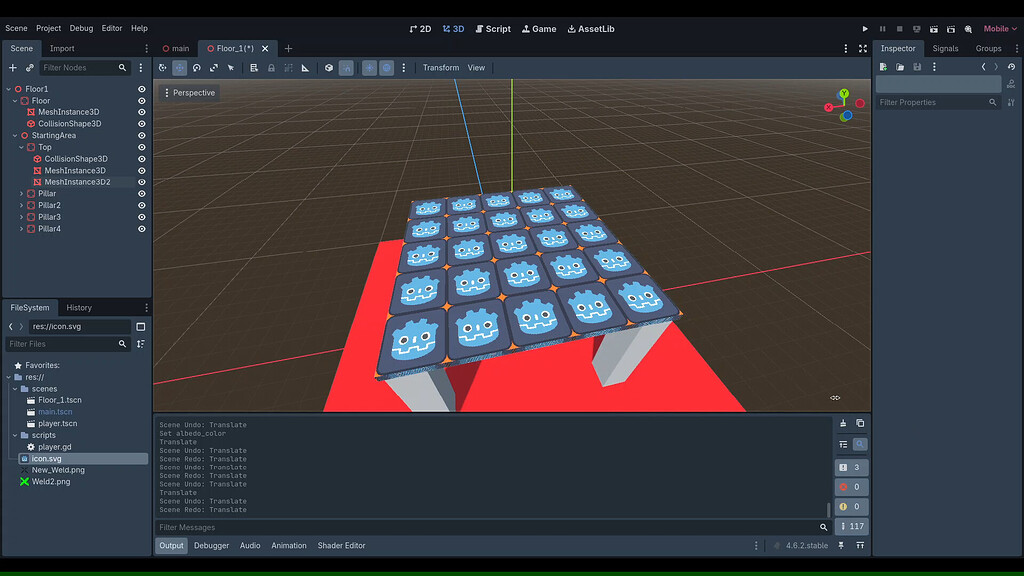
Task: Collapse the StartingArea node tree
Action: [15, 136]
